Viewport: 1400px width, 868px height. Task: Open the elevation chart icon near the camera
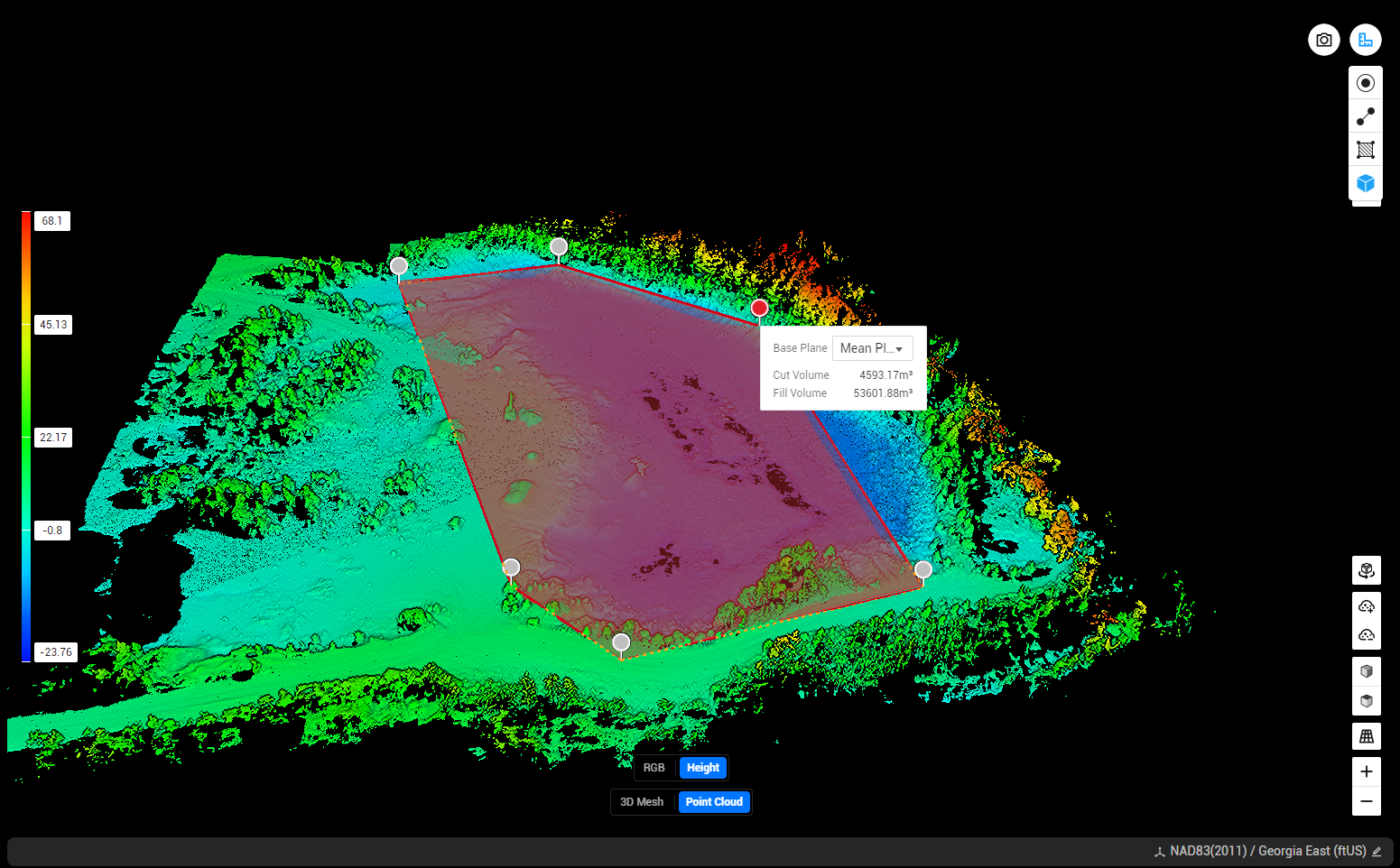1366,40
